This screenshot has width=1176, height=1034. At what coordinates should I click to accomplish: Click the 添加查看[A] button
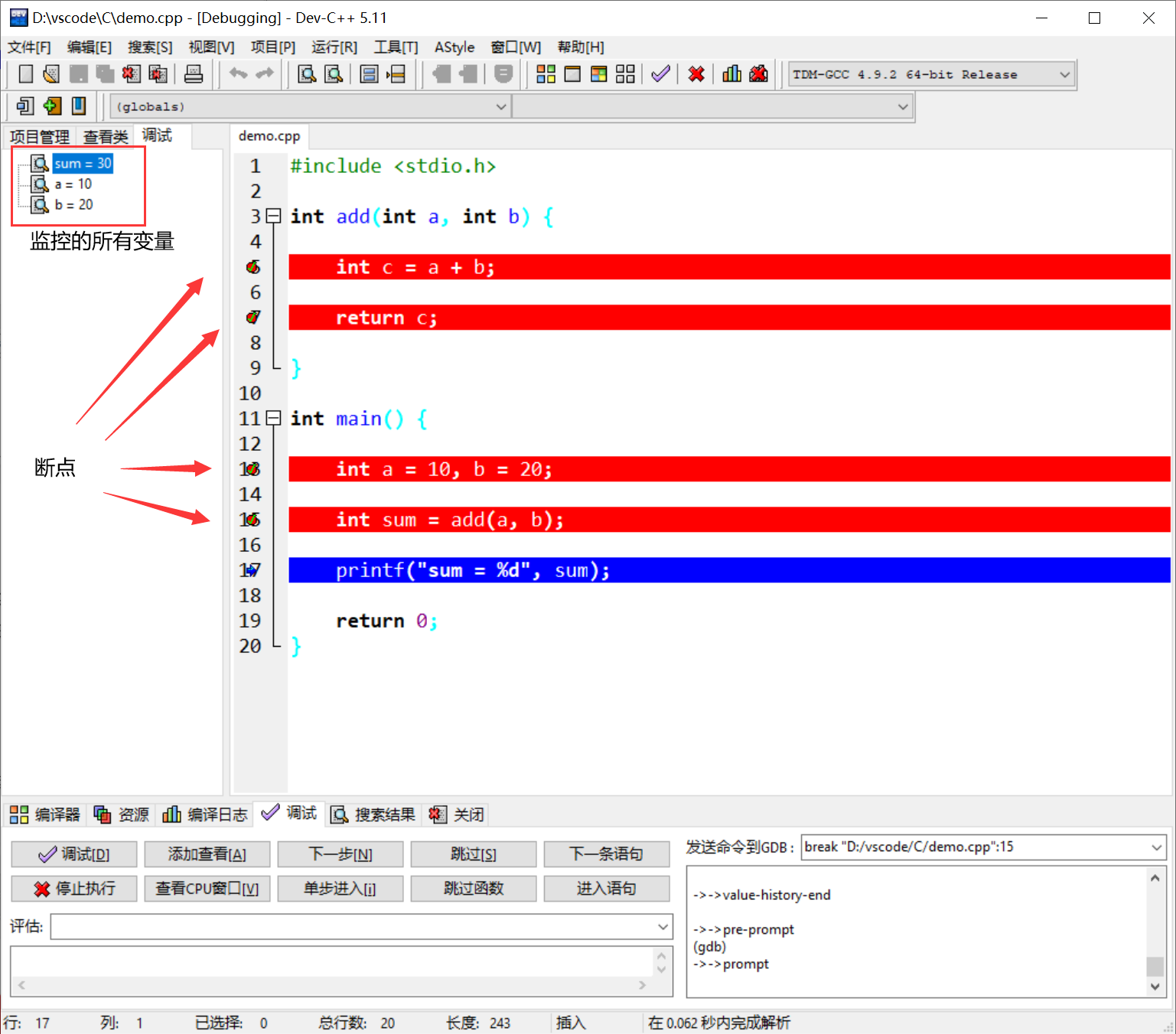(207, 854)
